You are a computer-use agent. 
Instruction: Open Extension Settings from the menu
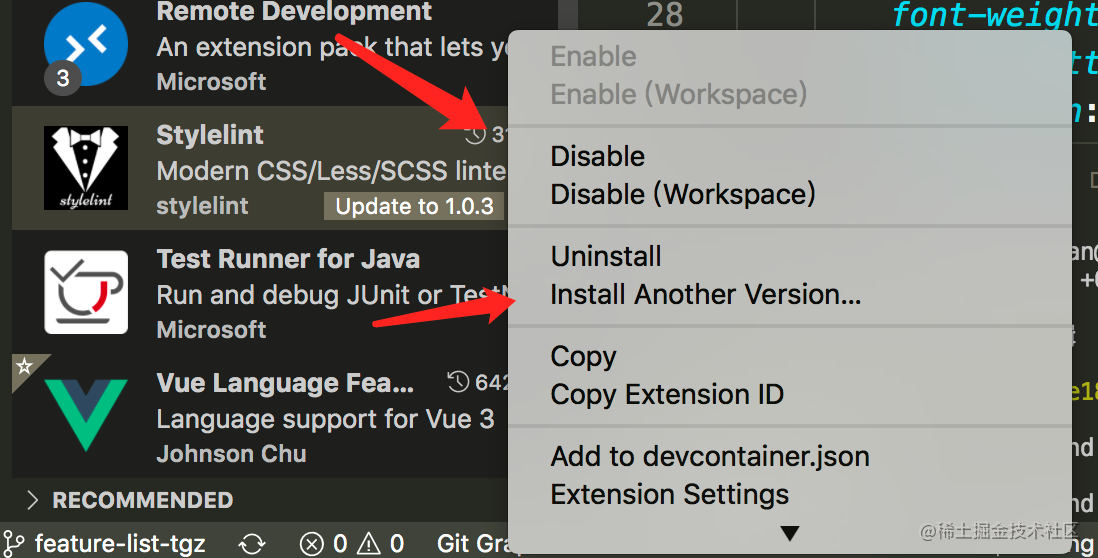pos(669,495)
